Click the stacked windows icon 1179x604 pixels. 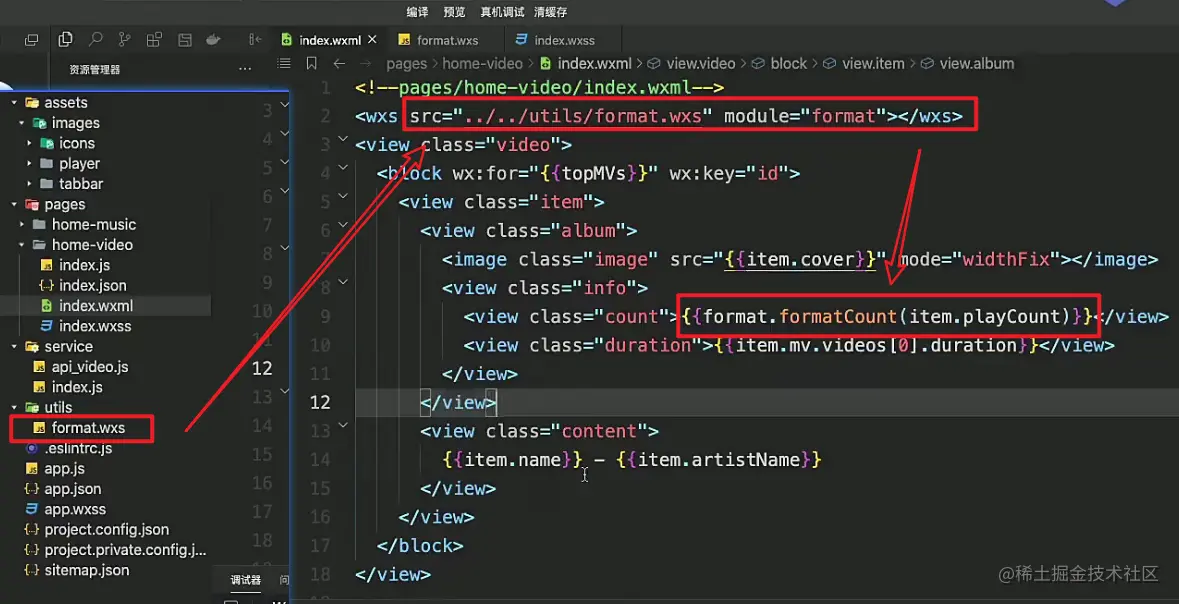click(x=32, y=40)
